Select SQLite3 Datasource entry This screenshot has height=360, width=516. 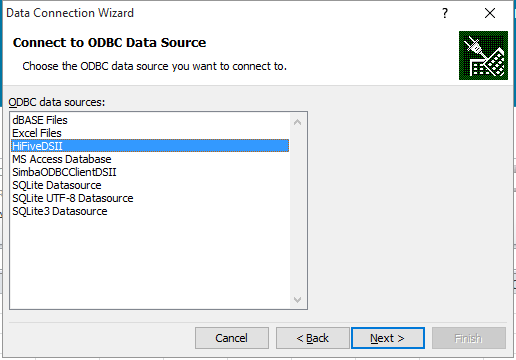150,211
